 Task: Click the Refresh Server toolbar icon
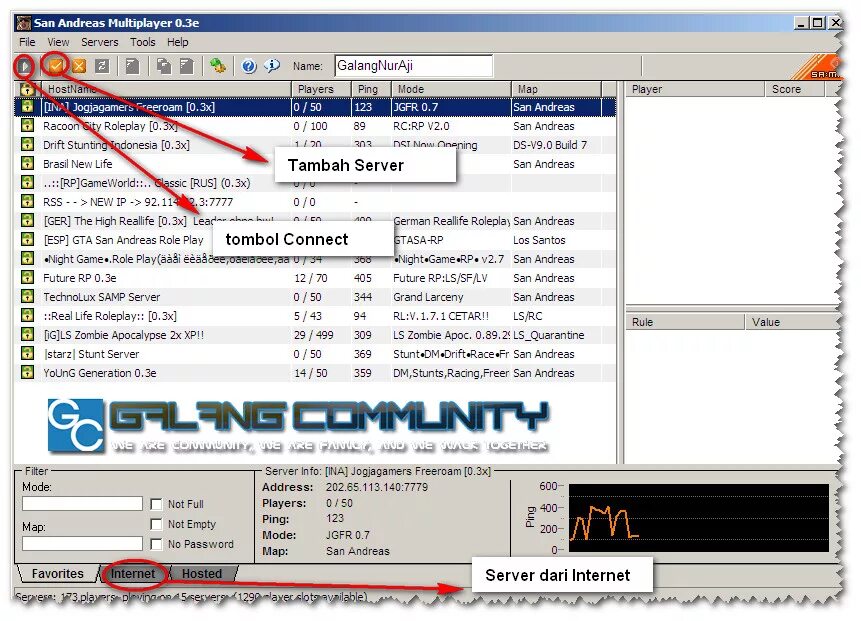[x=102, y=66]
